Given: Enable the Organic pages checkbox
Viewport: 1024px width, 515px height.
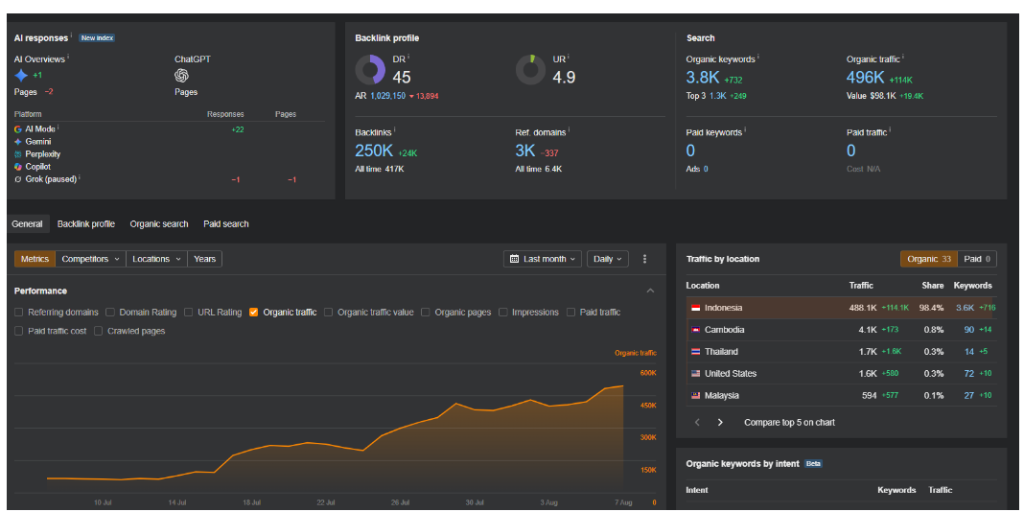Looking at the screenshot, I should click(425, 313).
